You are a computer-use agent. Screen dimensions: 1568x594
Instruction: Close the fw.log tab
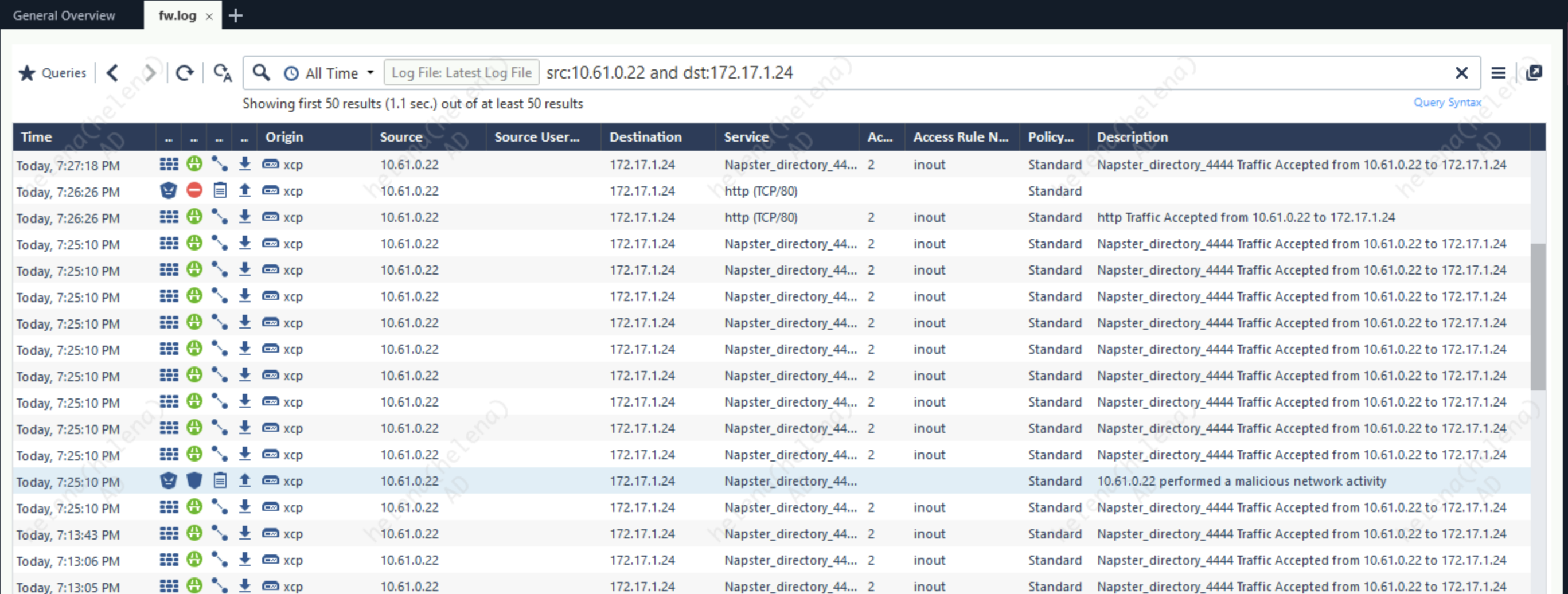209,17
